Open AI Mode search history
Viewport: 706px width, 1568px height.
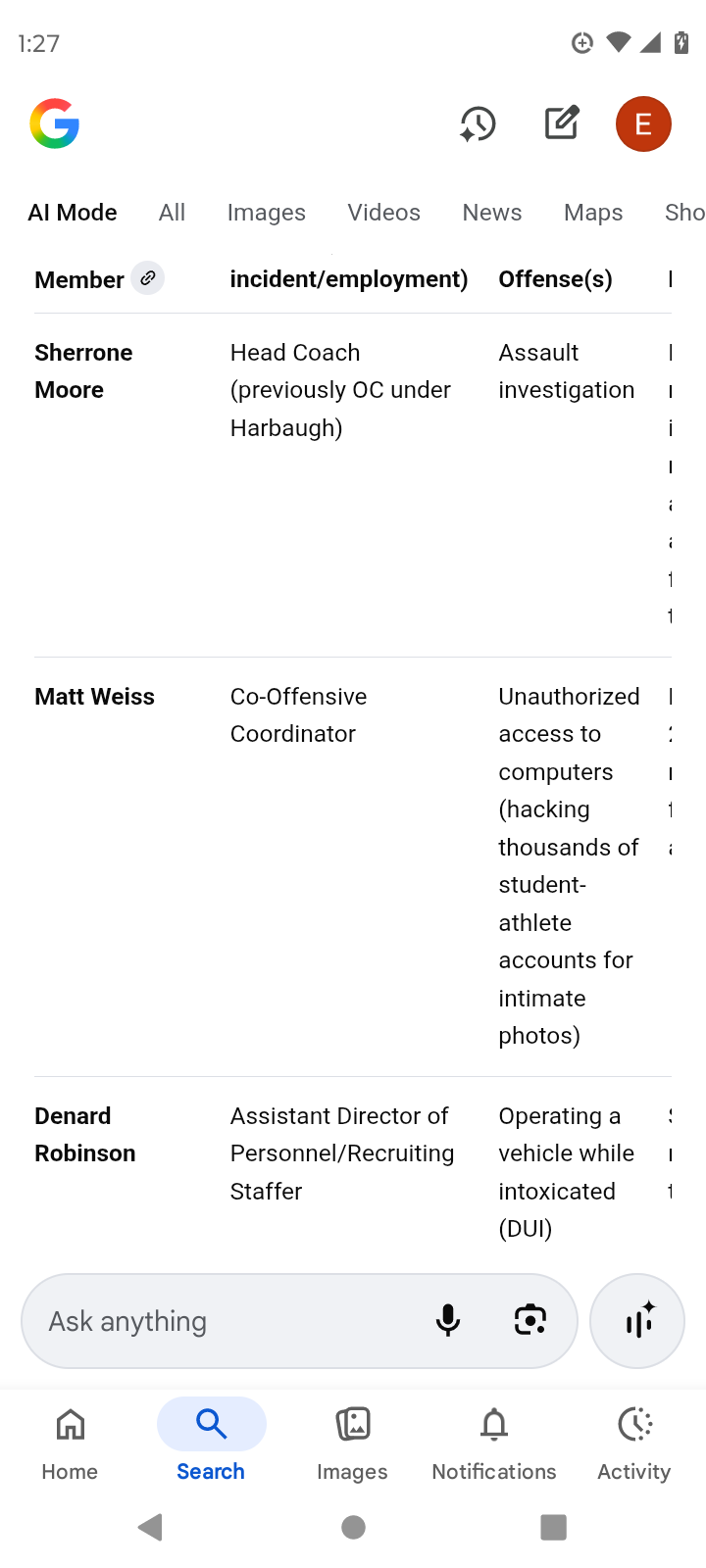(x=478, y=124)
